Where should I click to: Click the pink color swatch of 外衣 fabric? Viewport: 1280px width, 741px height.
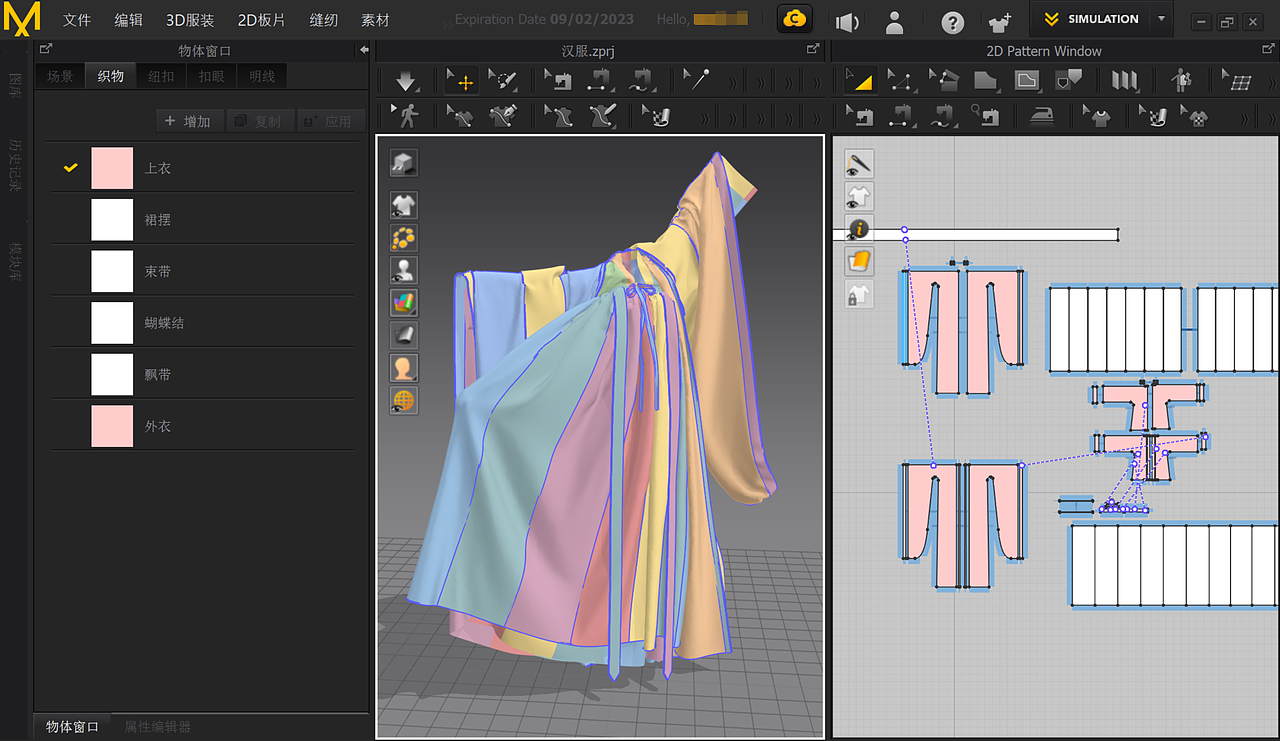[x=112, y=425]
